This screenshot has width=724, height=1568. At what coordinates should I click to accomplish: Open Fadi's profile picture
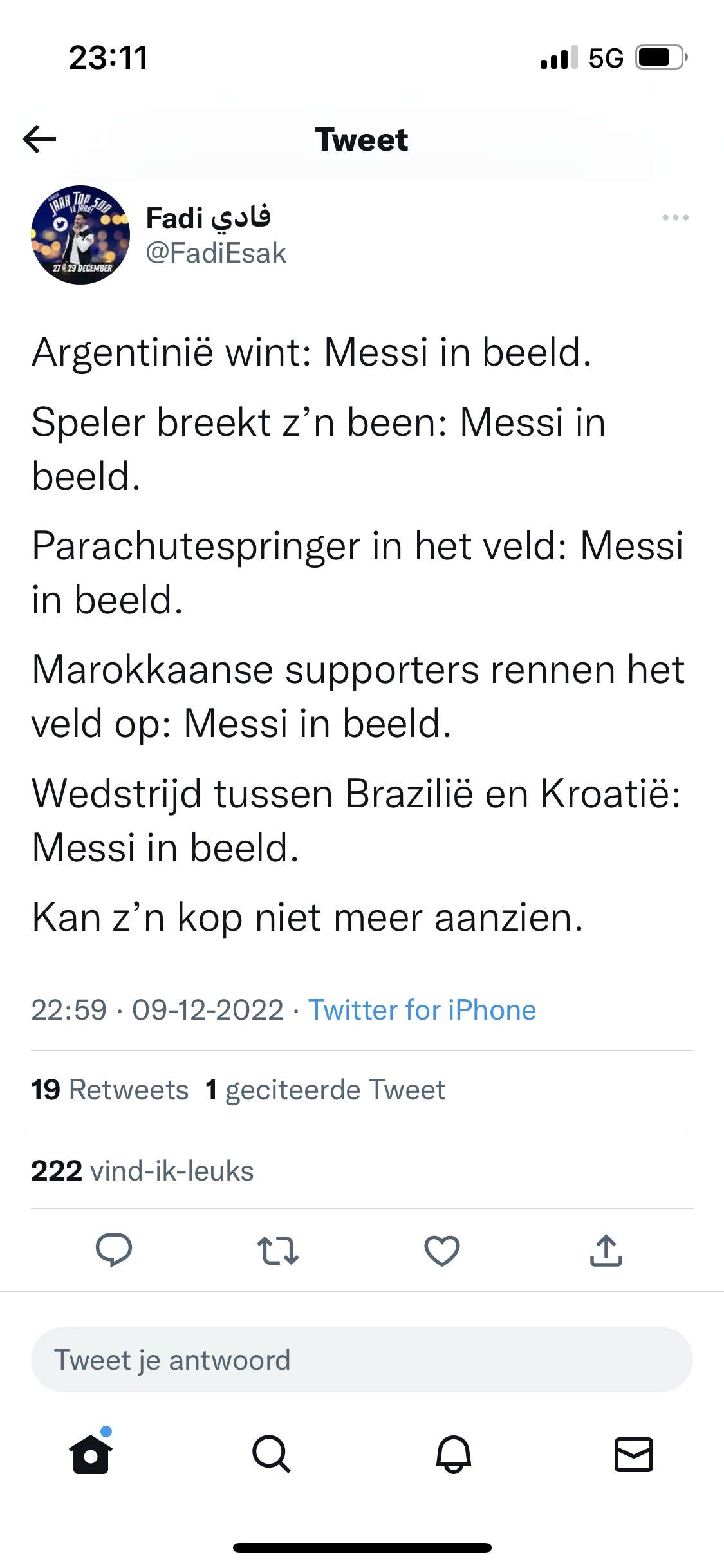coord(80,235)
